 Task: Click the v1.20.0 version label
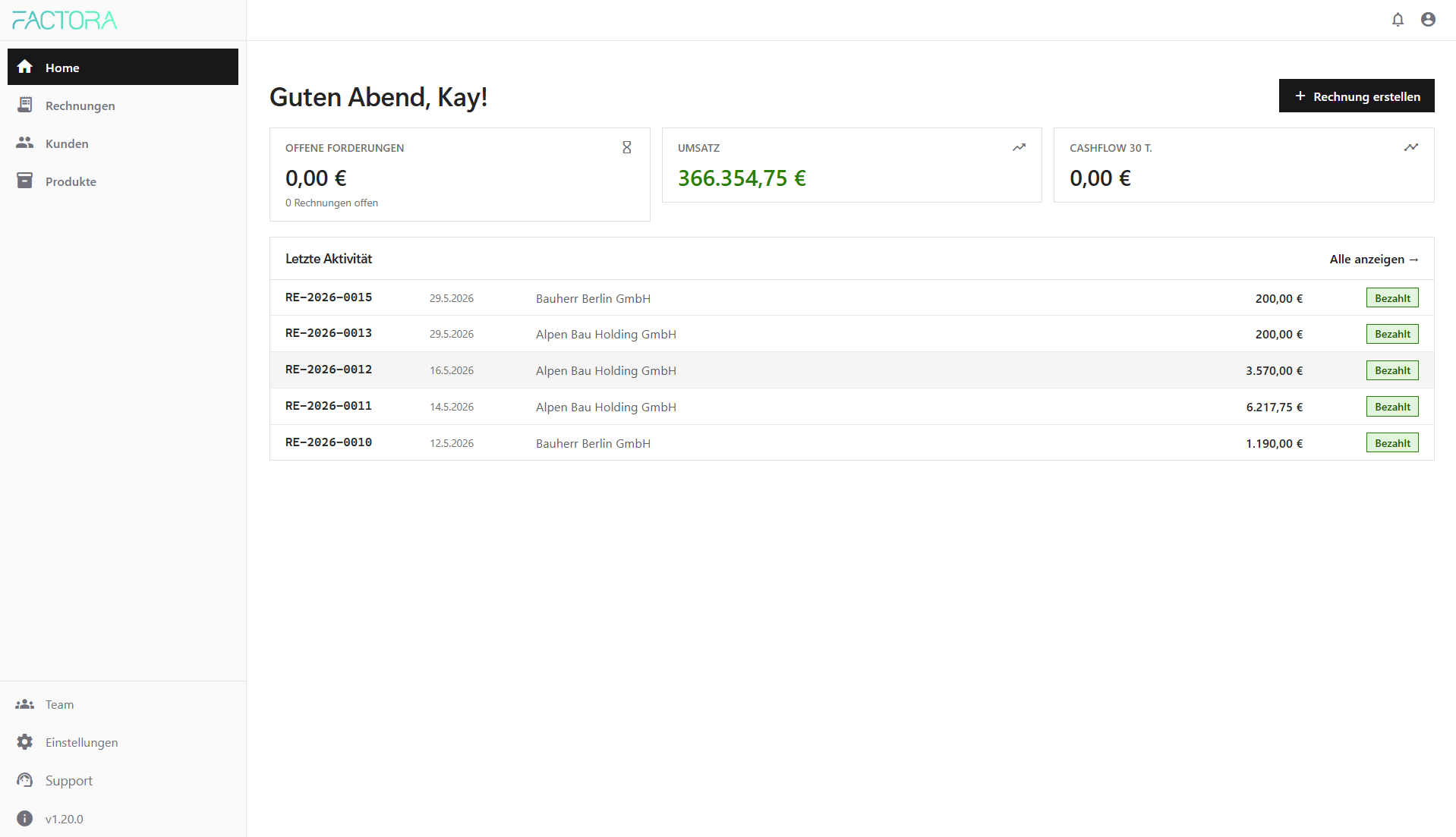(x=65, y=819)
